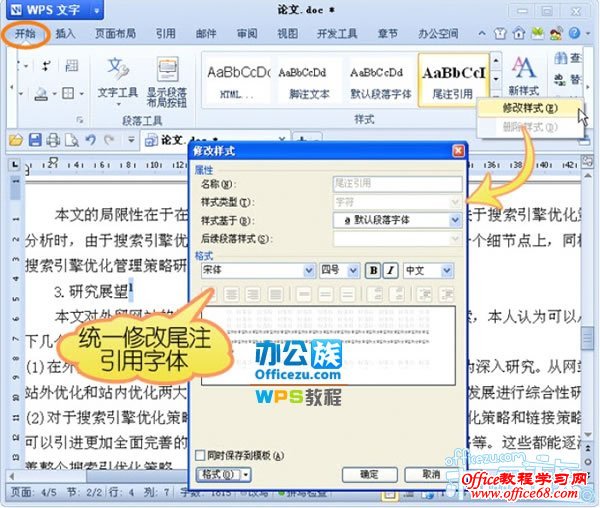Expand the 文字工具 dropdown arrow
The height and width of the screenshot is (508, 600).
118,104
